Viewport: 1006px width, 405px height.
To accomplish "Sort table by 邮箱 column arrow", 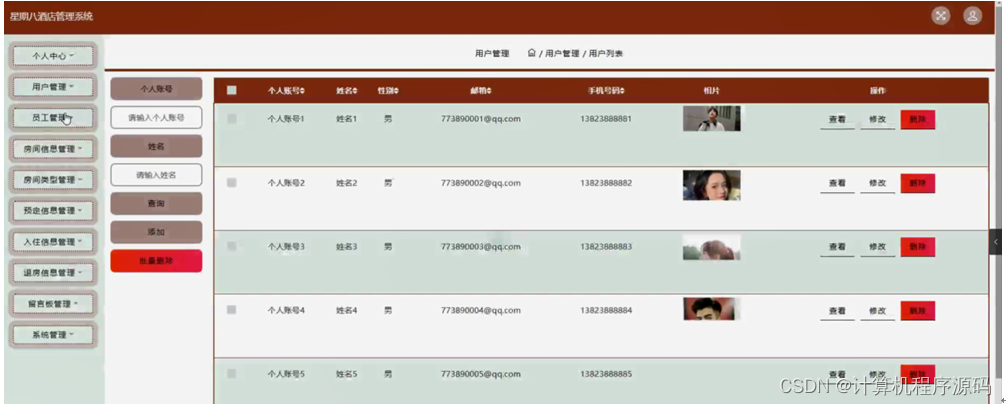I will [x=490, y=91].
